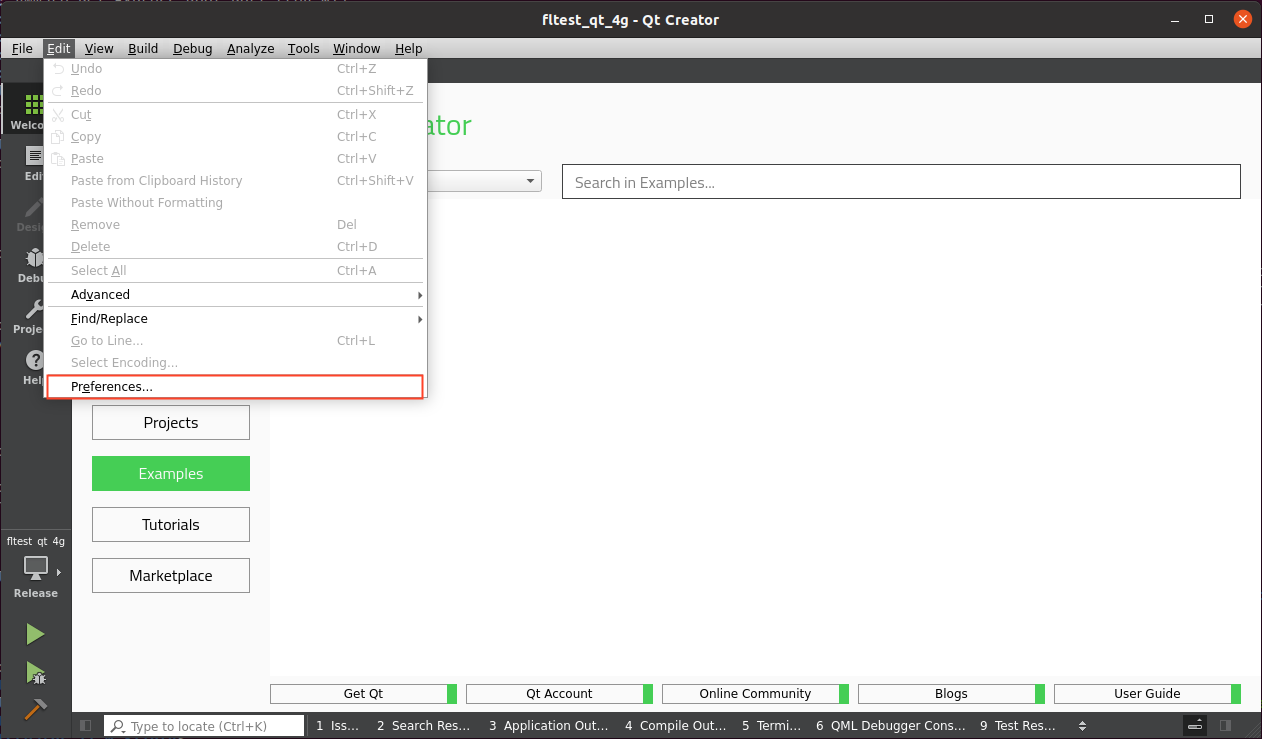Start debugging with the bug play icon

click(x=36, y=672)
